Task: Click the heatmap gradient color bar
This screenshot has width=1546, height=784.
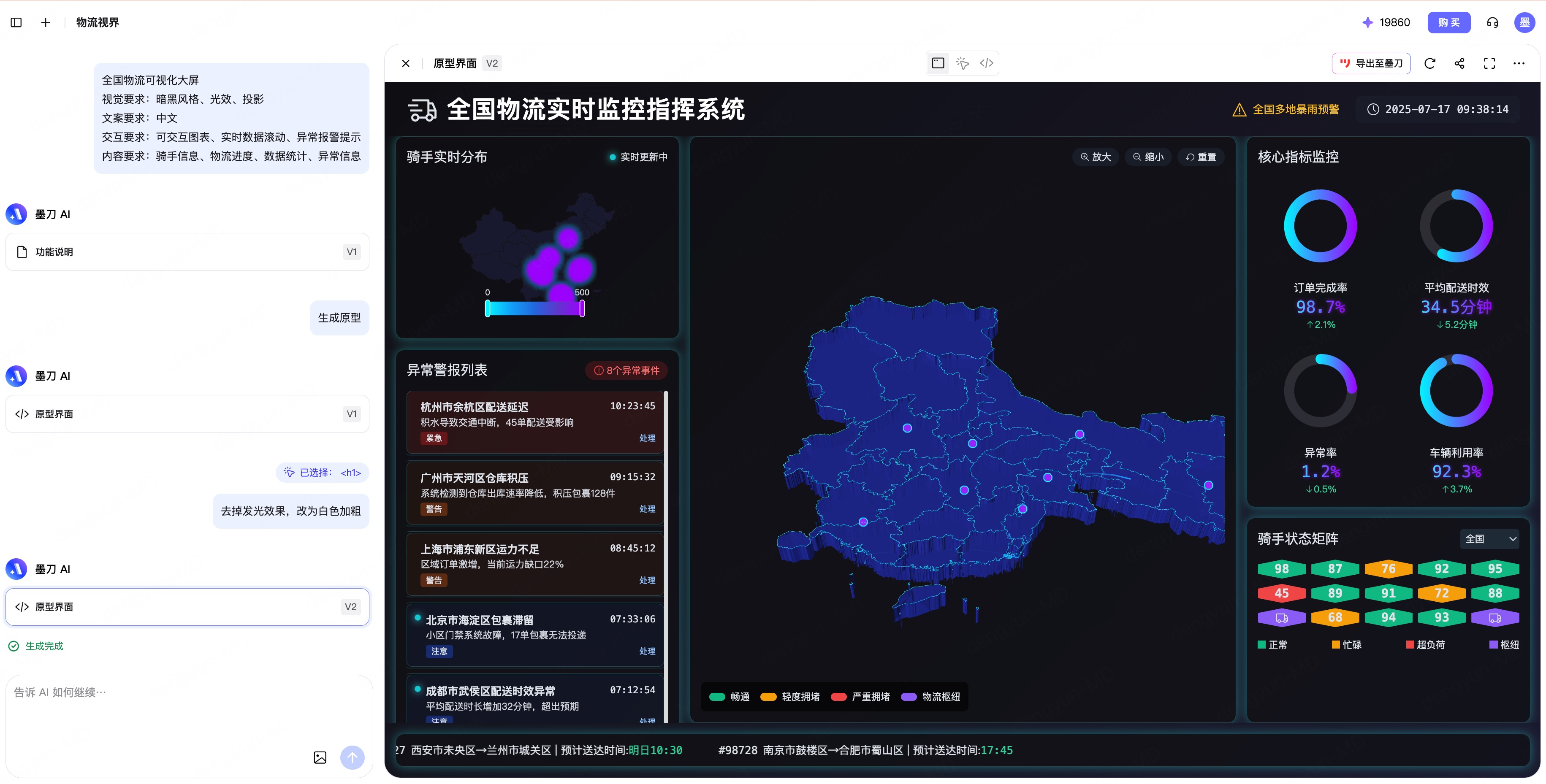Action: pyautogui.click(x=535, y=308)
